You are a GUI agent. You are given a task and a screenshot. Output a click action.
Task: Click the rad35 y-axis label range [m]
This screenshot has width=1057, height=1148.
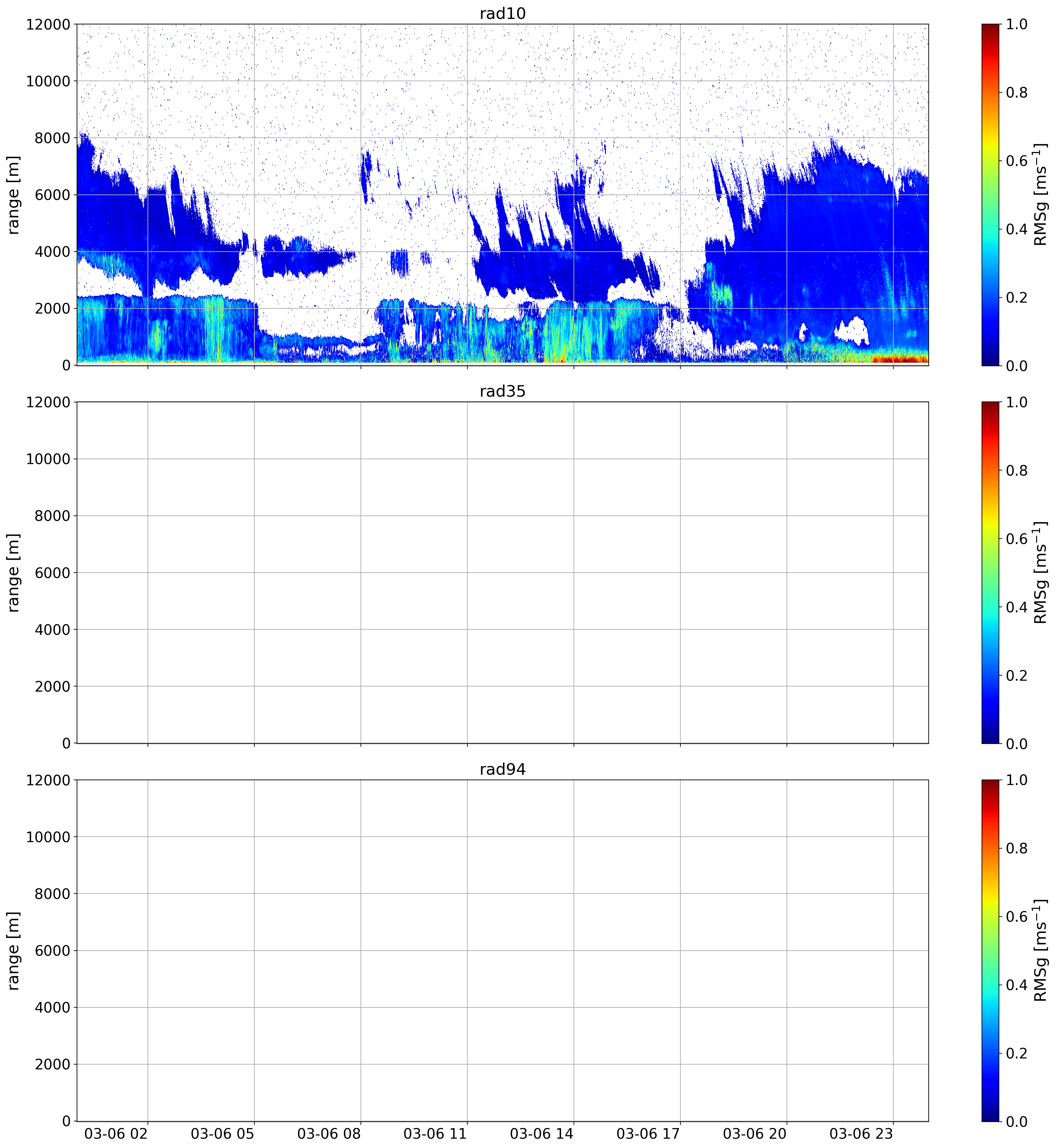click(x=13, y=572)
